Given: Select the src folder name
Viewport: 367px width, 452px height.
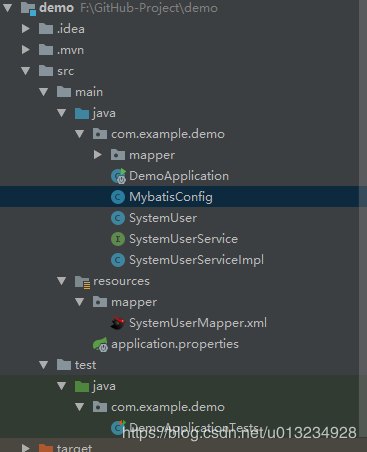Looking at the screenshot, I should [x=65, y=71].
